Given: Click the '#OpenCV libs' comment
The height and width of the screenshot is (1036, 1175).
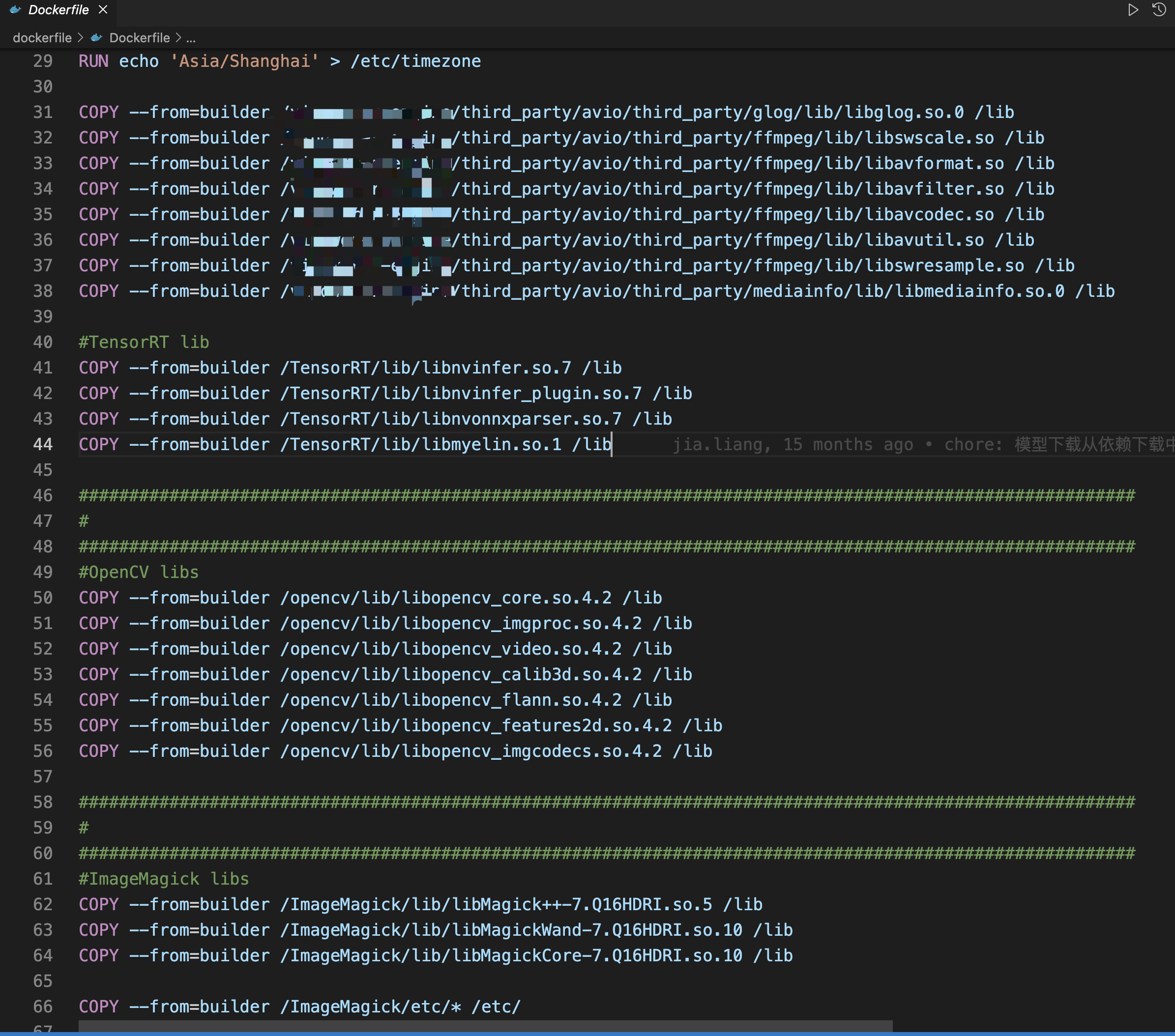Looking at the screenshot, I should click(x=139, y=572).
